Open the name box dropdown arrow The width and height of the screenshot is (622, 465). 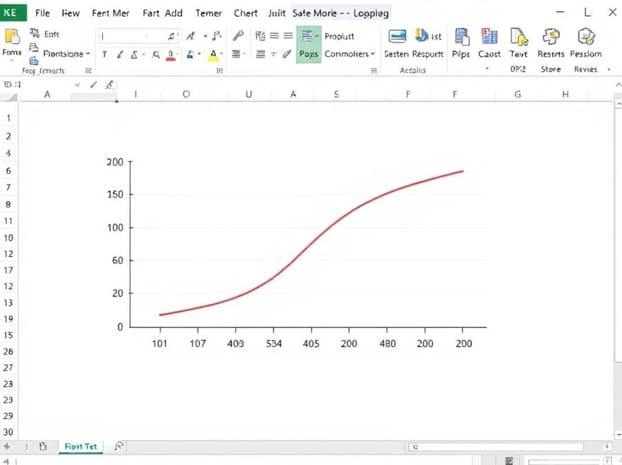pyautogui.click(x=77, y=85)
